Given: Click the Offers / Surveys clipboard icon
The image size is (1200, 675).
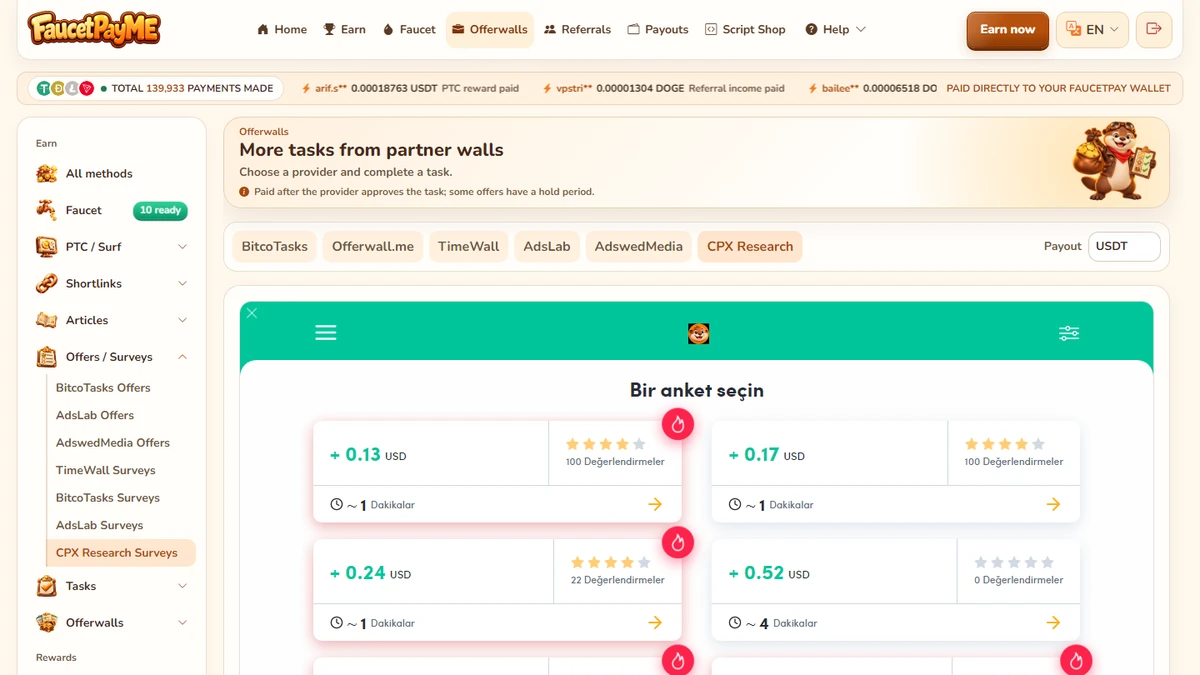Looking at the screenshot, I should click(x=46, y=357).
